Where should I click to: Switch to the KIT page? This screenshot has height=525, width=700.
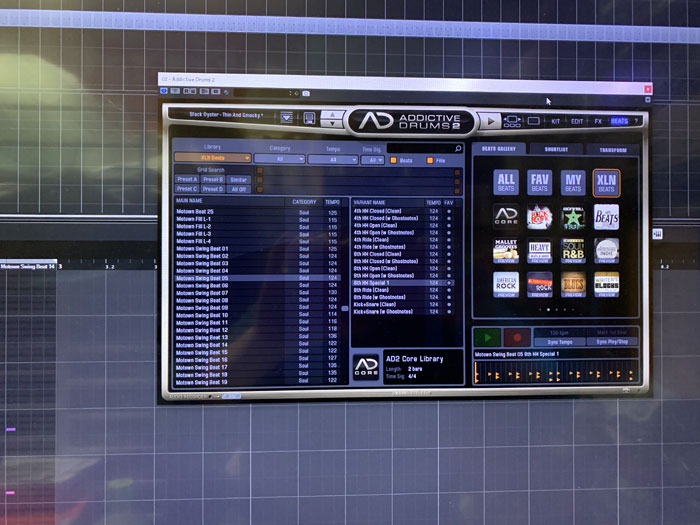(555, 121)
